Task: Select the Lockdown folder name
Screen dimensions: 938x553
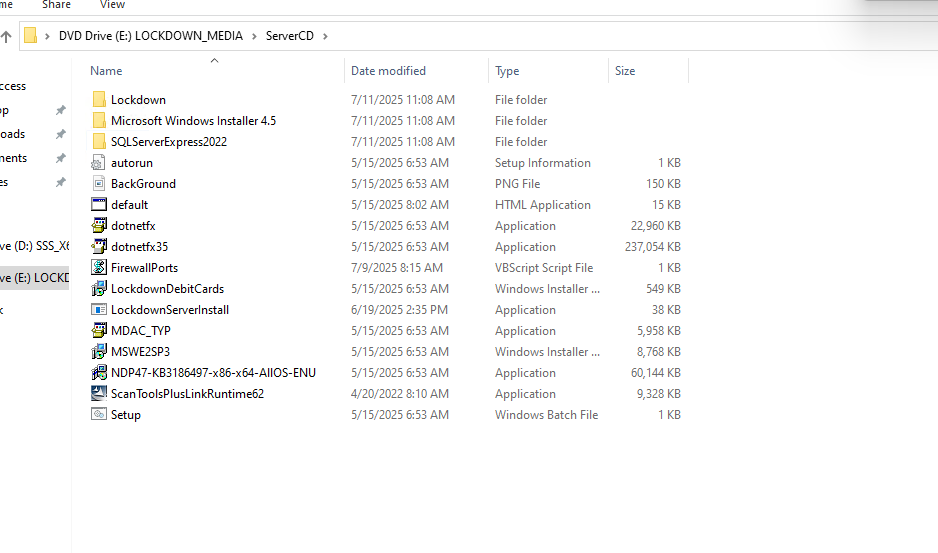Action: [138, 100]
